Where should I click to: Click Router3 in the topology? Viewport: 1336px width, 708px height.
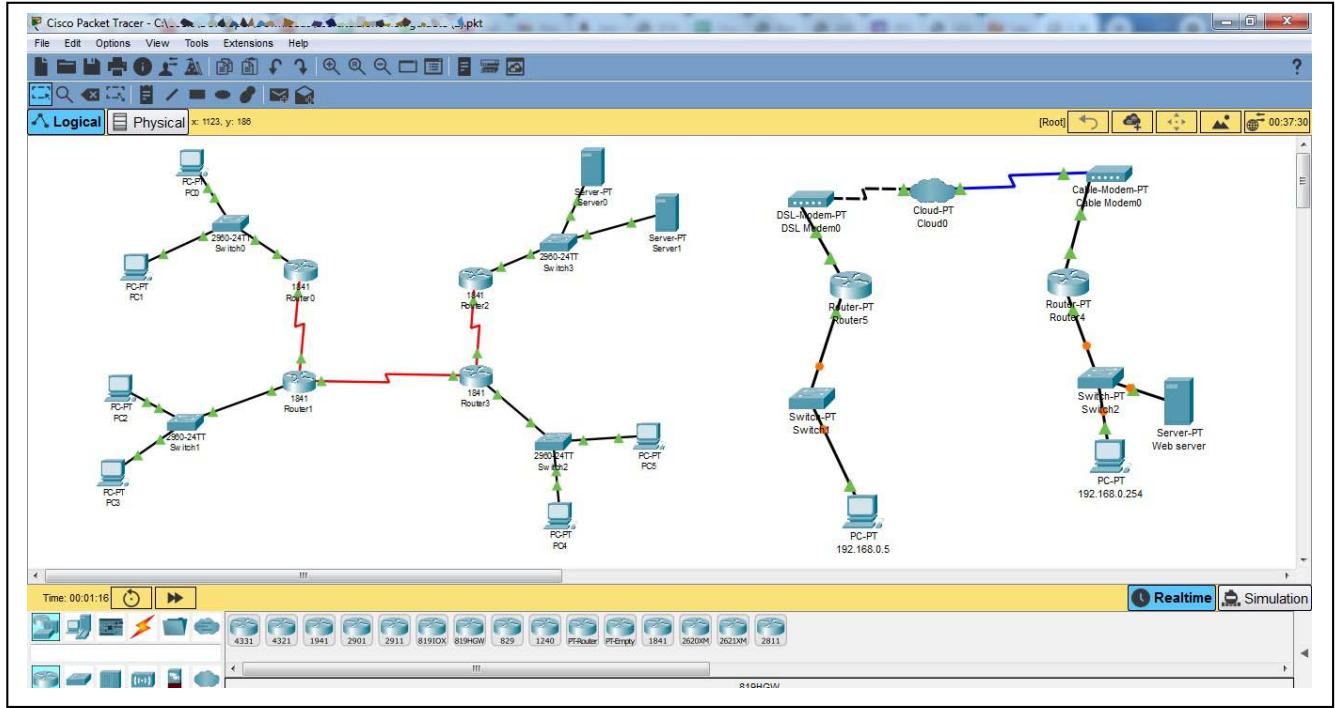tap(476, 379)
